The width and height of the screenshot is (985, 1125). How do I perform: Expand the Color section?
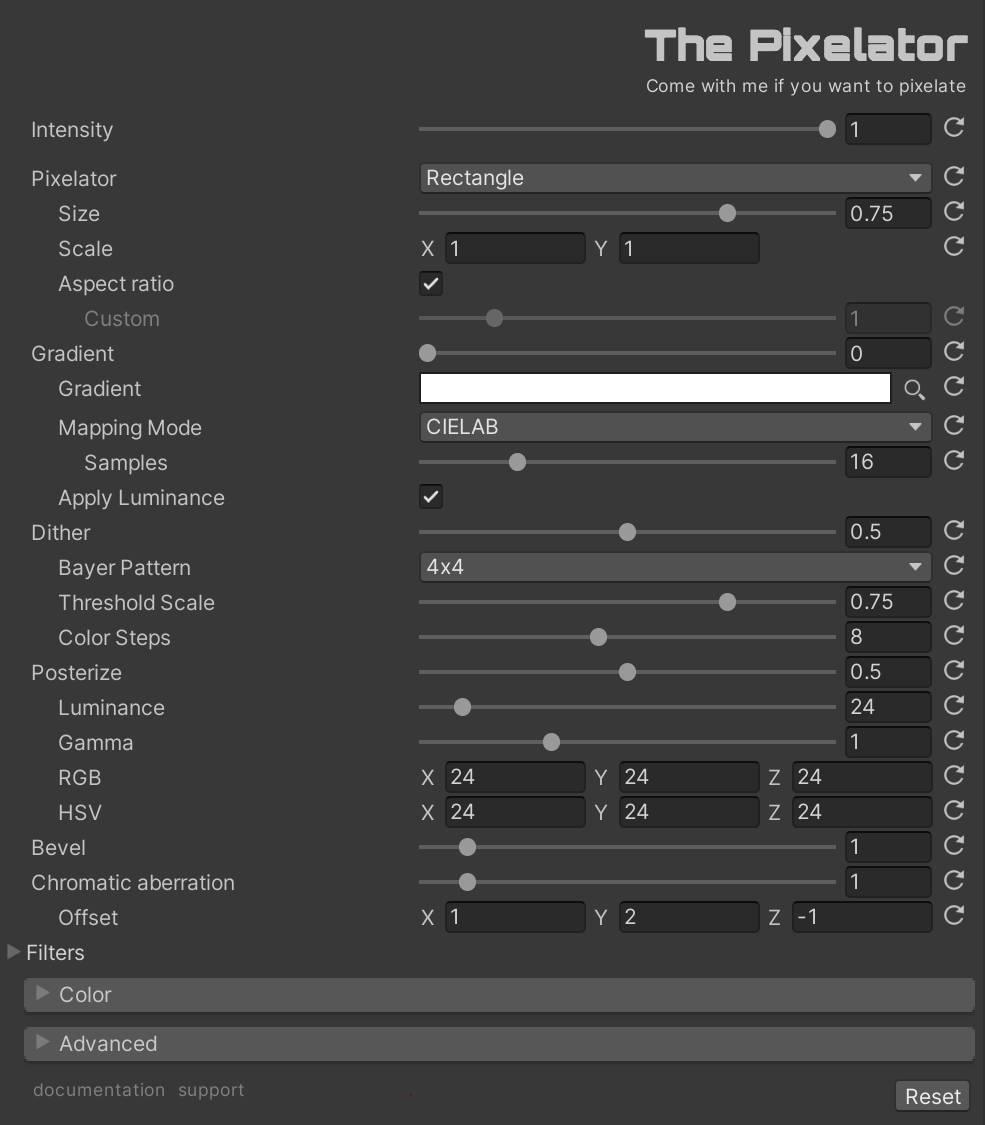pyautogui.click(x=499, y=995)
